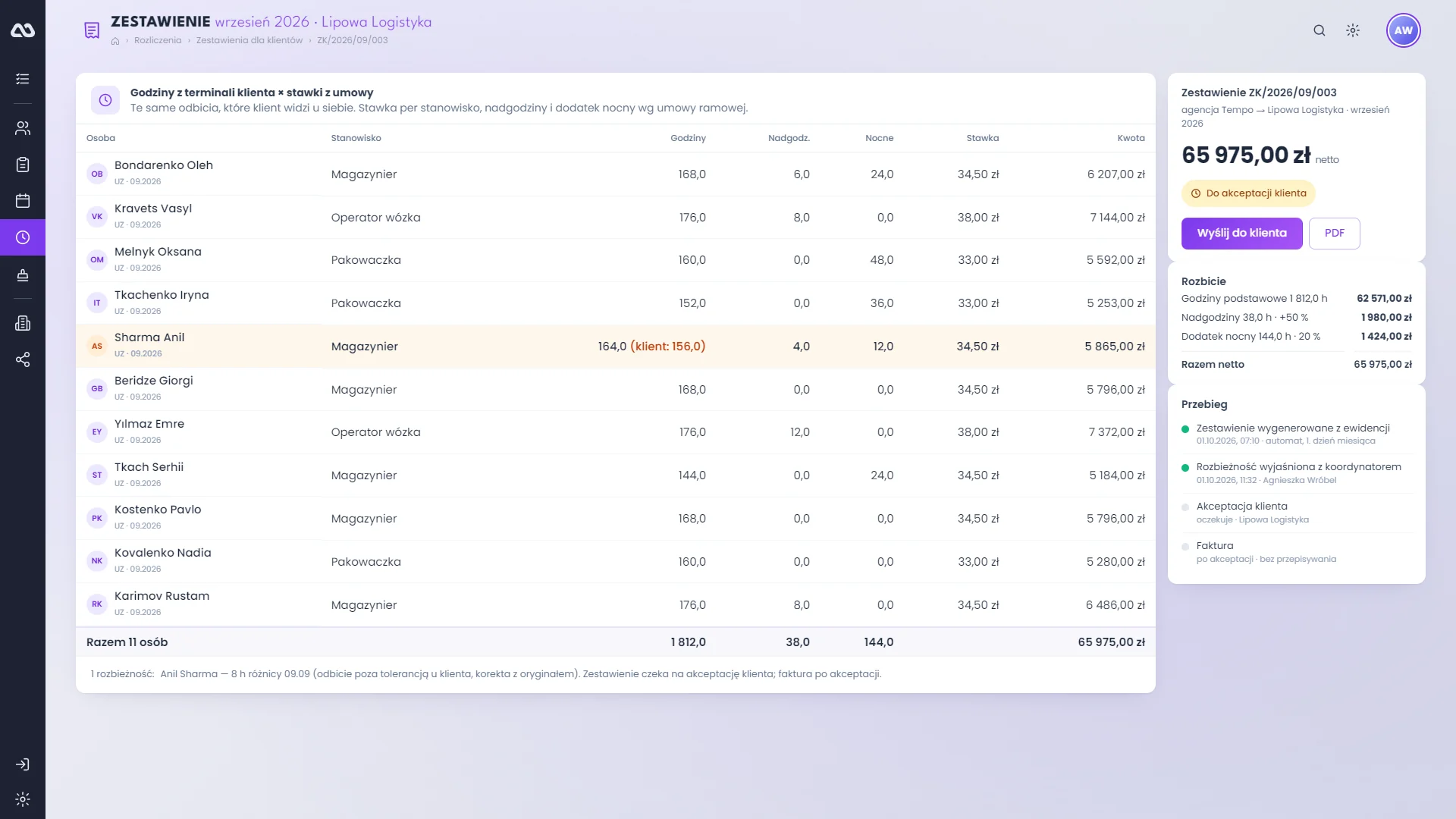Click the Do akceptacji klienta status badge

(x=1248, y=193)
